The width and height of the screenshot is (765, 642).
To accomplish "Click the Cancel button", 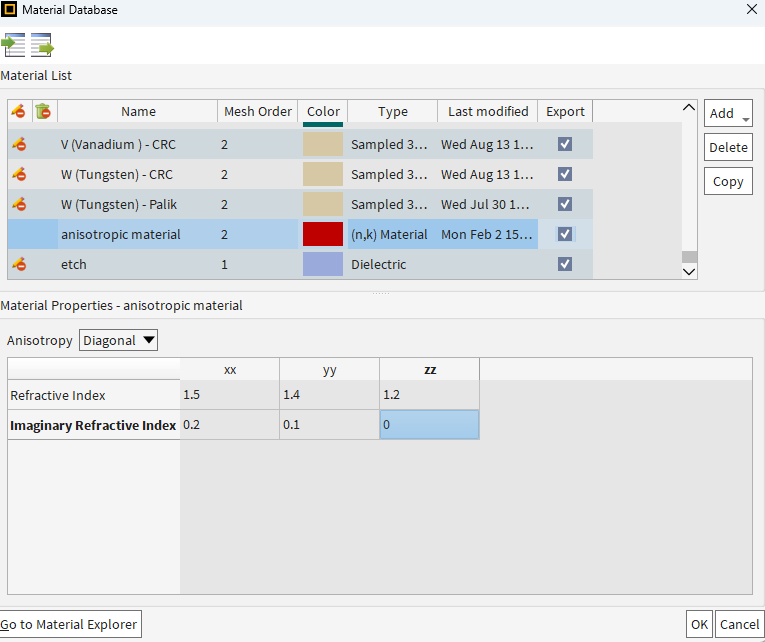I will [x=740, y=624].
